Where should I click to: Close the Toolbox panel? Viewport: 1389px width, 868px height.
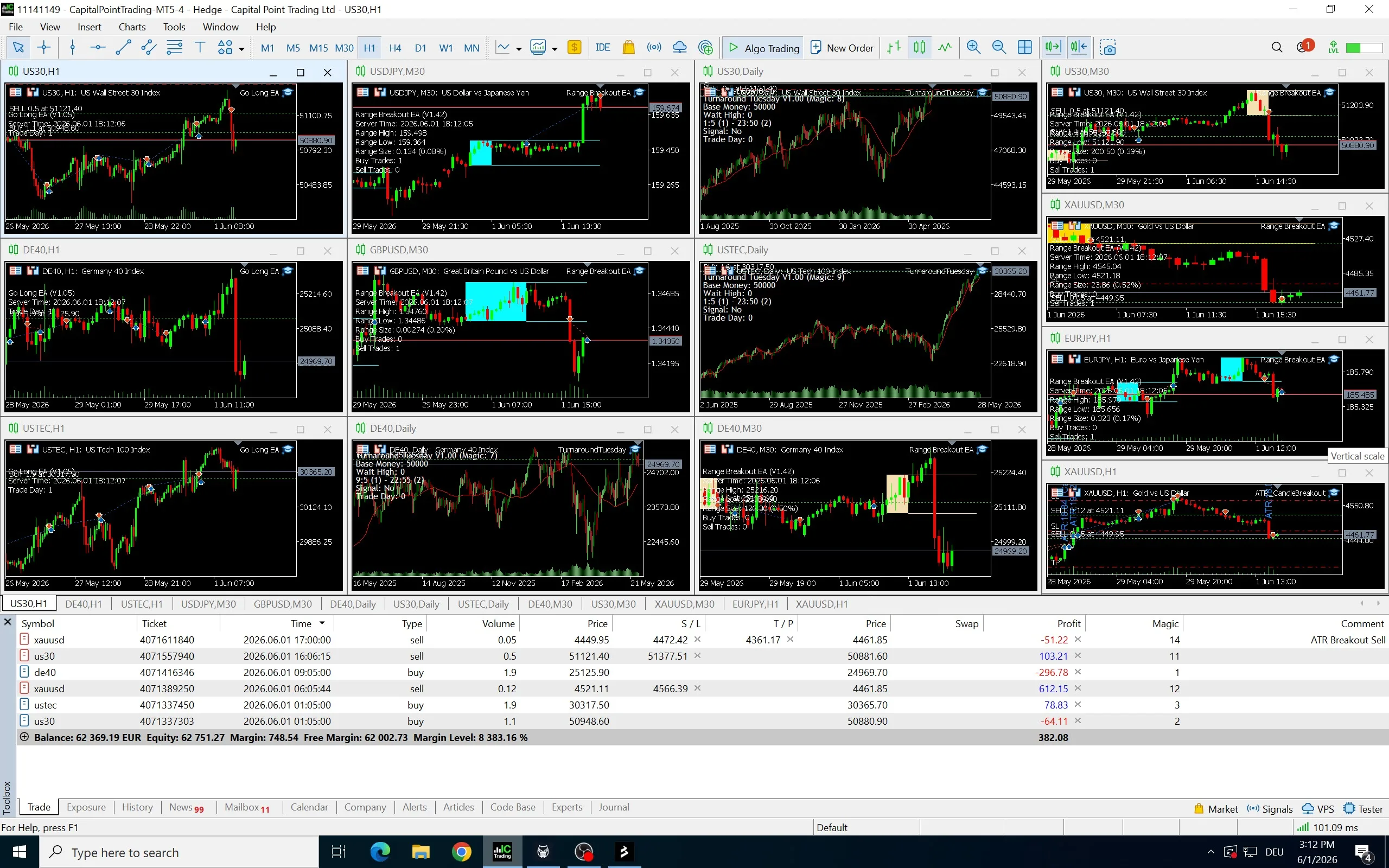[8, 622]
